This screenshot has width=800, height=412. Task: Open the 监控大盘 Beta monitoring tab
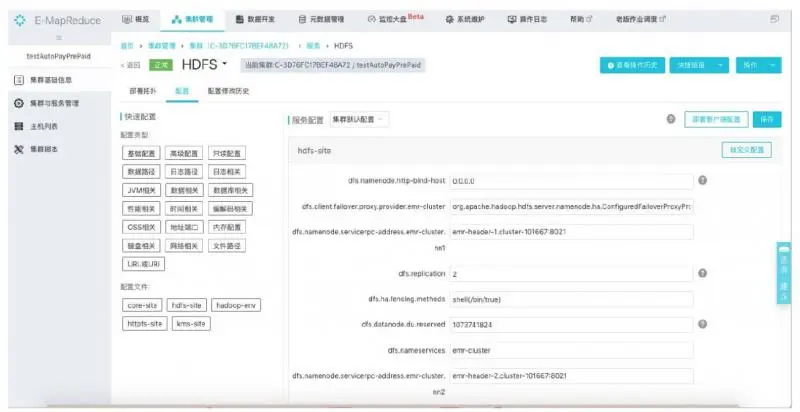click(395, 19)
